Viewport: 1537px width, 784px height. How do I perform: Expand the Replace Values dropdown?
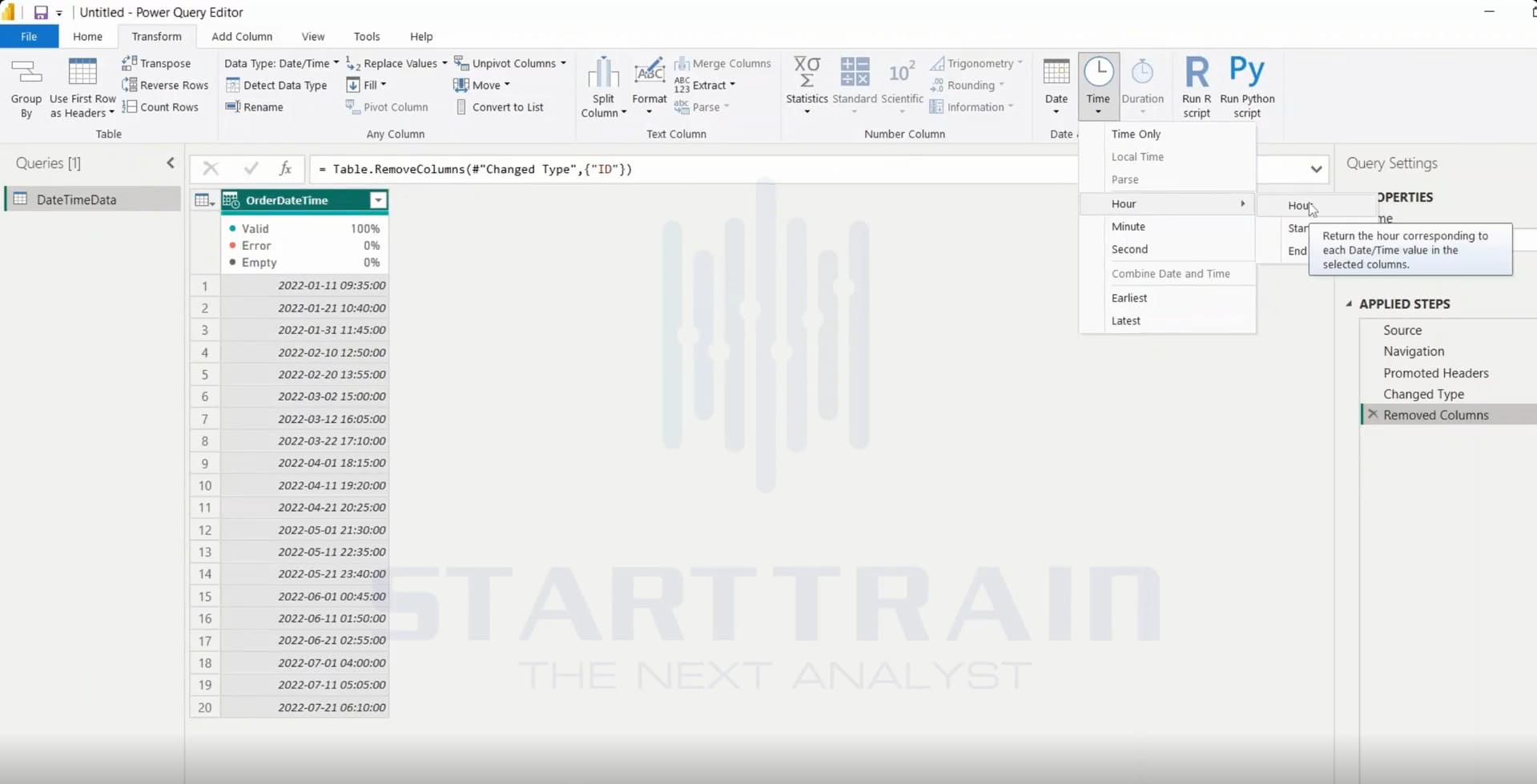[445, 63]
